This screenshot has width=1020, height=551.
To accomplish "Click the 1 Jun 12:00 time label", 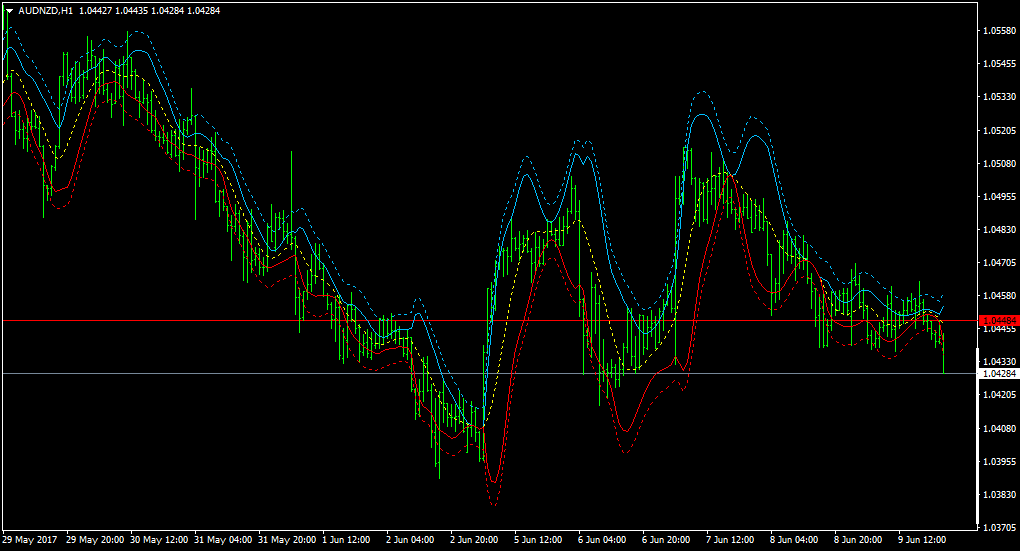I will 346,540.
